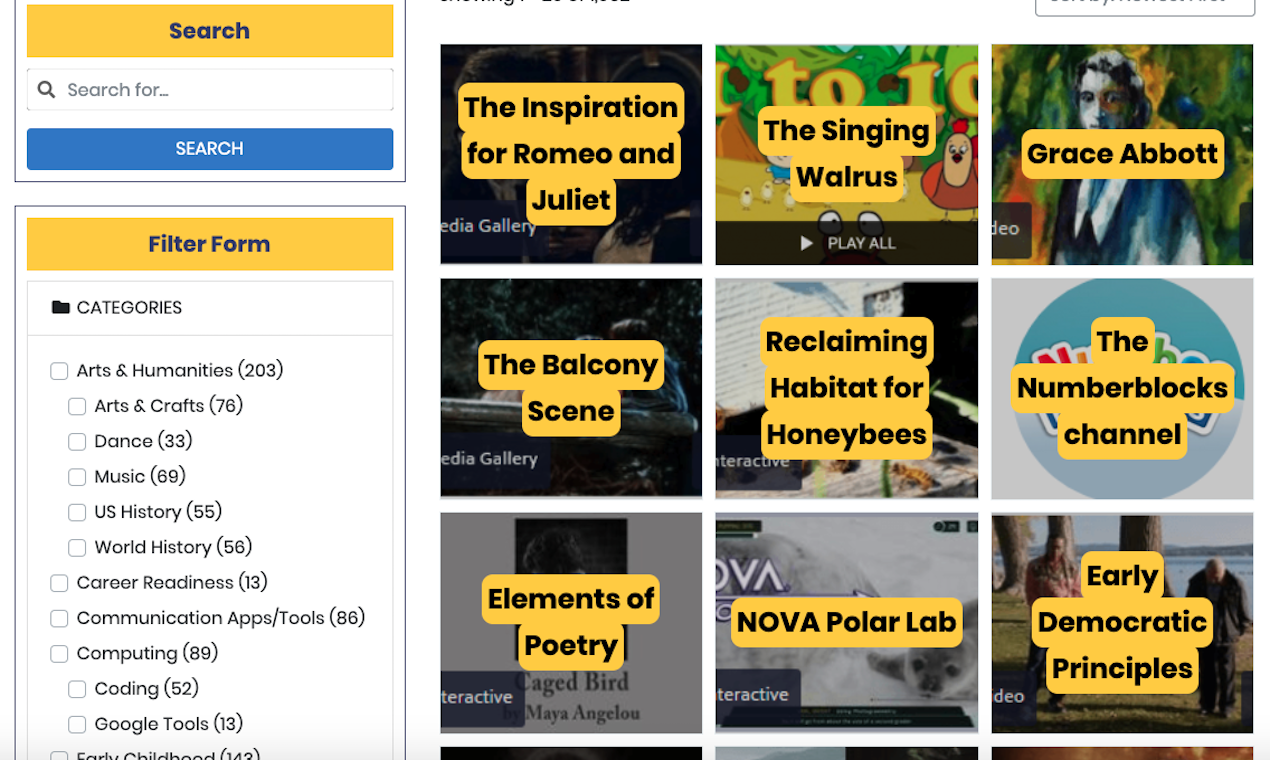Check the Google Tools (13) checkbox
1270x760 pixels.
tap(77, 724)
